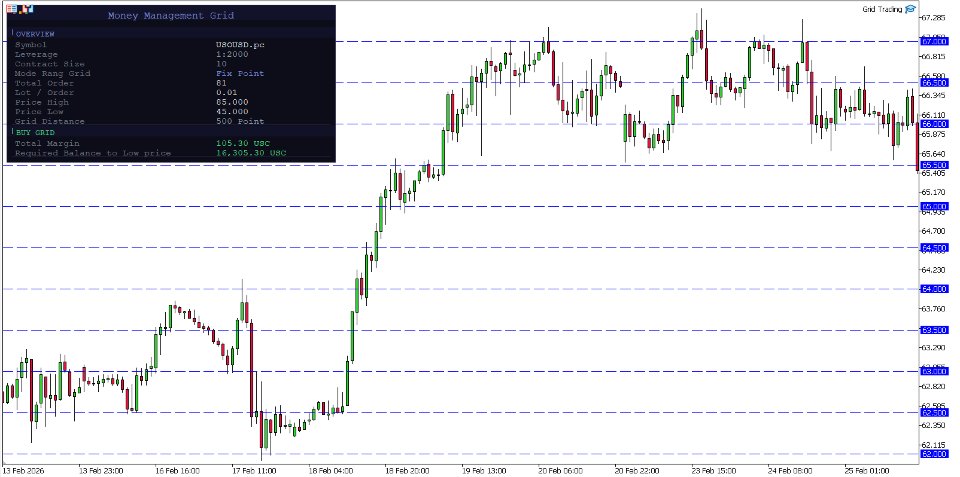Select the 63.000 grid level price tag
Viewport: 960px width, 477px height.
[935, 372]
